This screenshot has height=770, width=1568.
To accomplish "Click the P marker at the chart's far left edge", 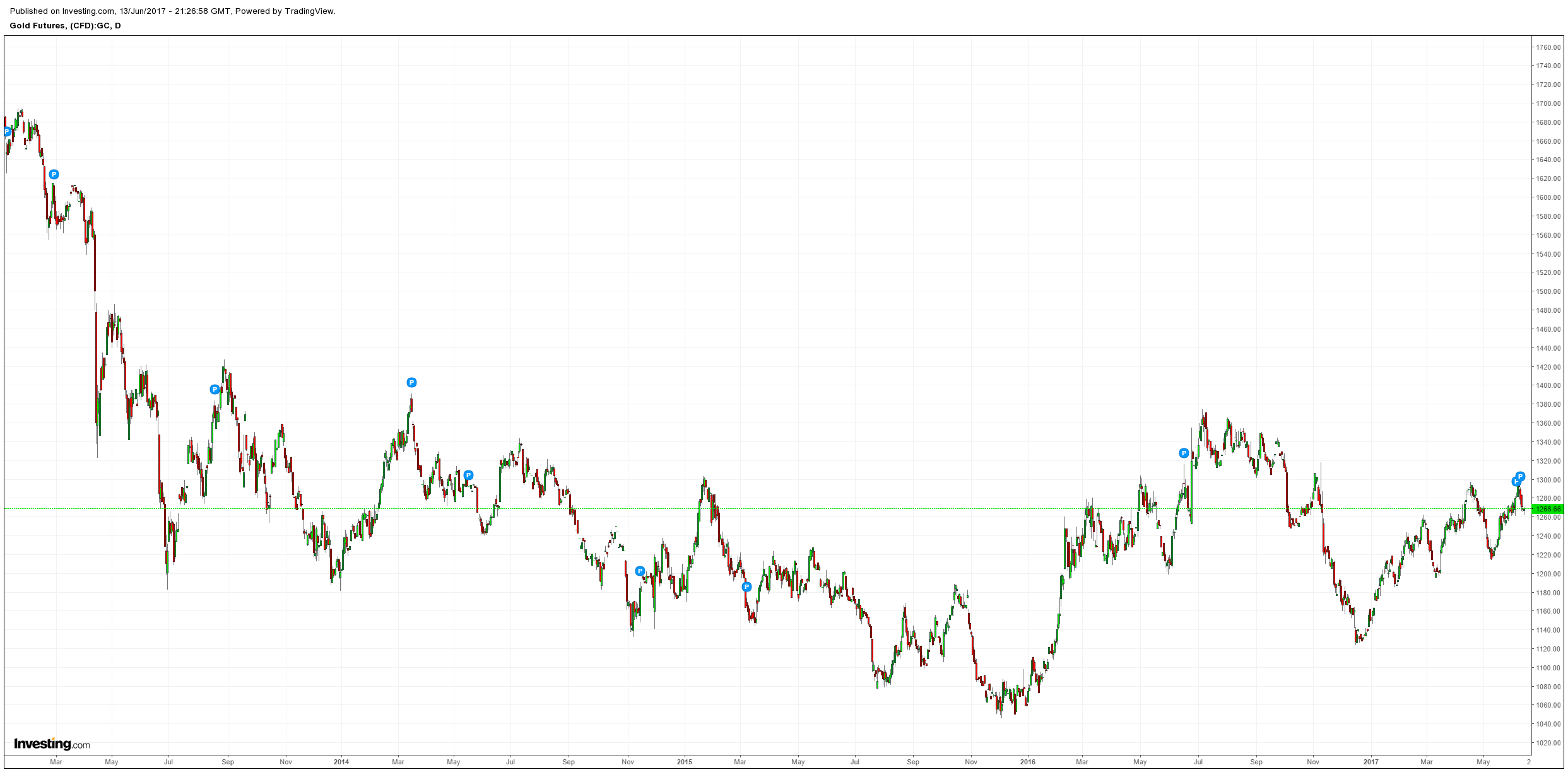I will click(7, 132).
